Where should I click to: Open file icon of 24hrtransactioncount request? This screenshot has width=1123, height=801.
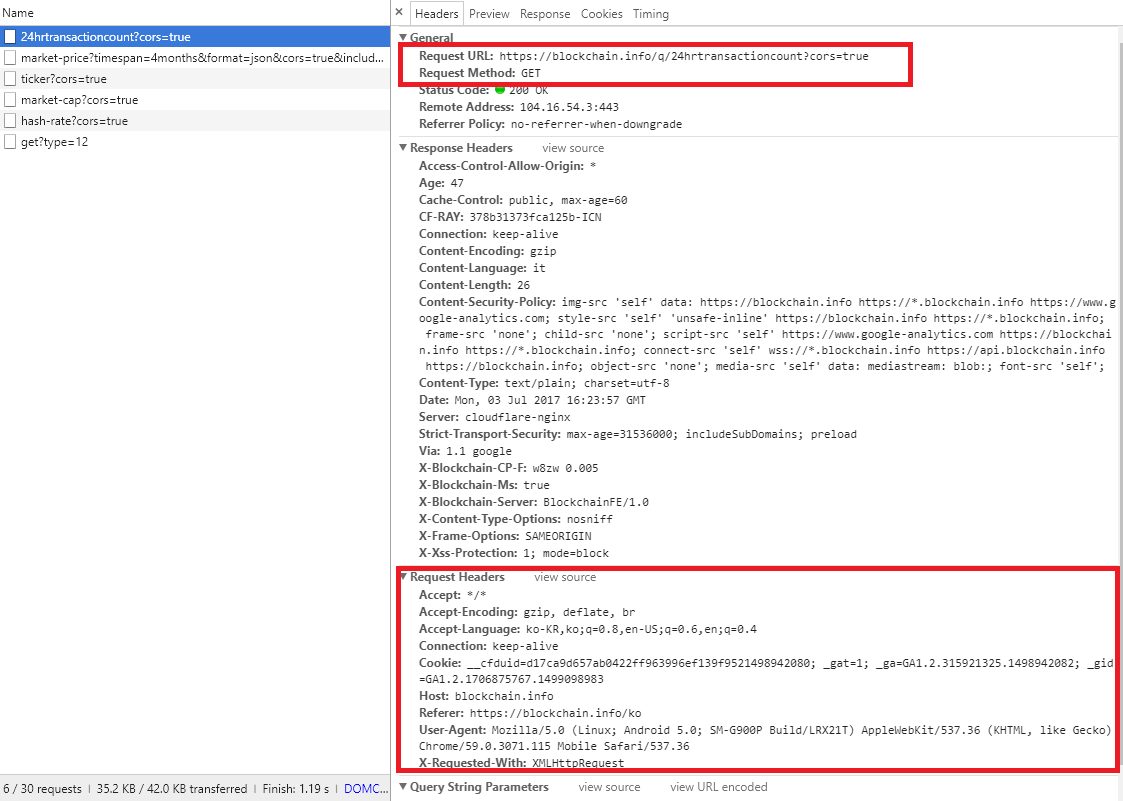click(10, 37)
